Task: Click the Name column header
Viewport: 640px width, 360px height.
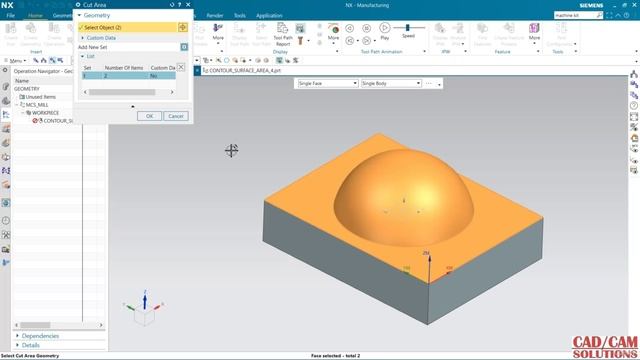Action: (x=22, y=81)
